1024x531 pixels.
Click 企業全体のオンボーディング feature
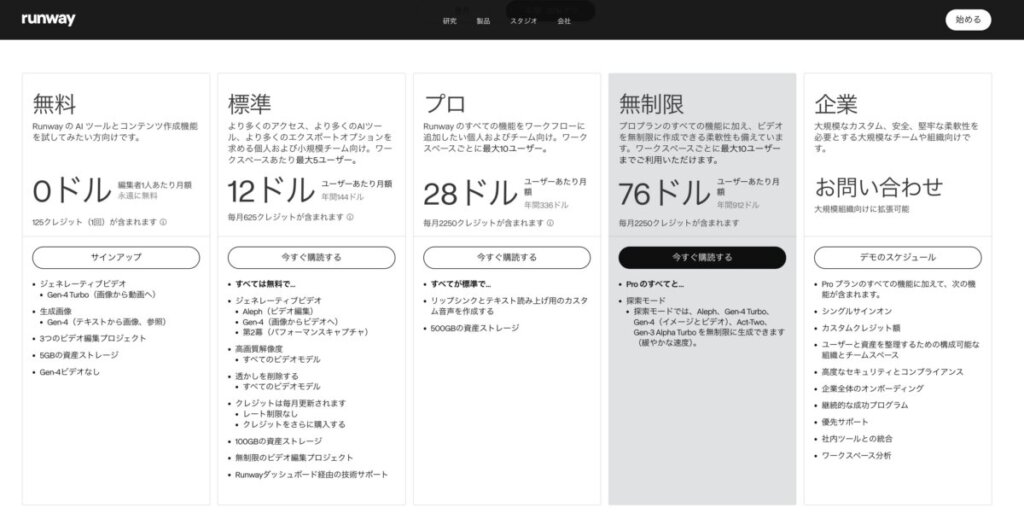tap(872, 389)
